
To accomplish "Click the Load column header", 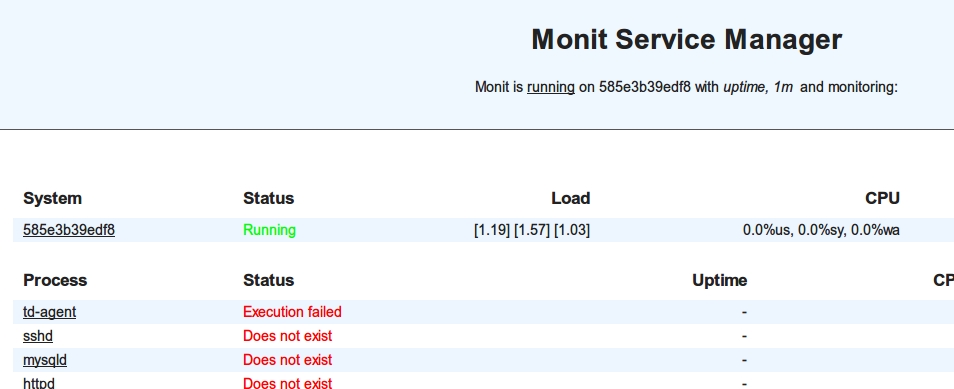I will (x=571, y=198).
